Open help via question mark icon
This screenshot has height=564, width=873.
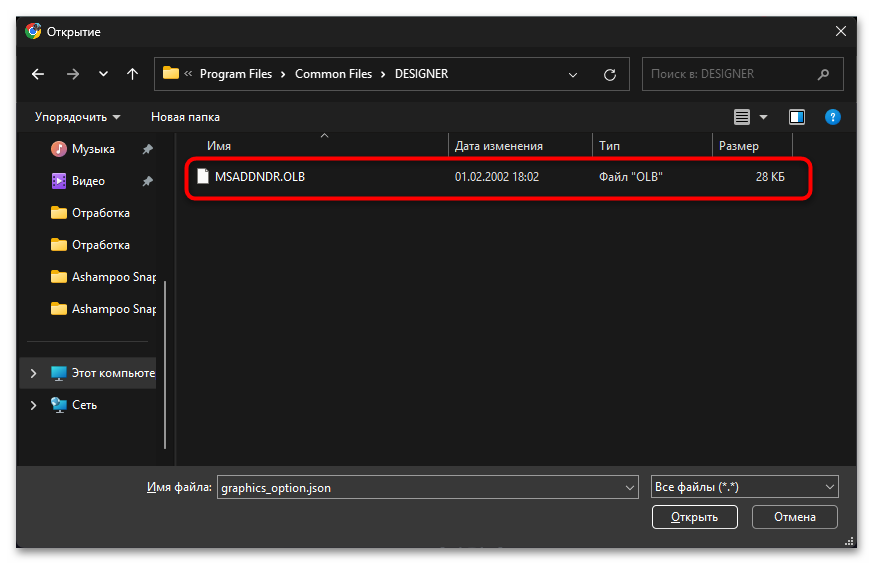(832, 117)
